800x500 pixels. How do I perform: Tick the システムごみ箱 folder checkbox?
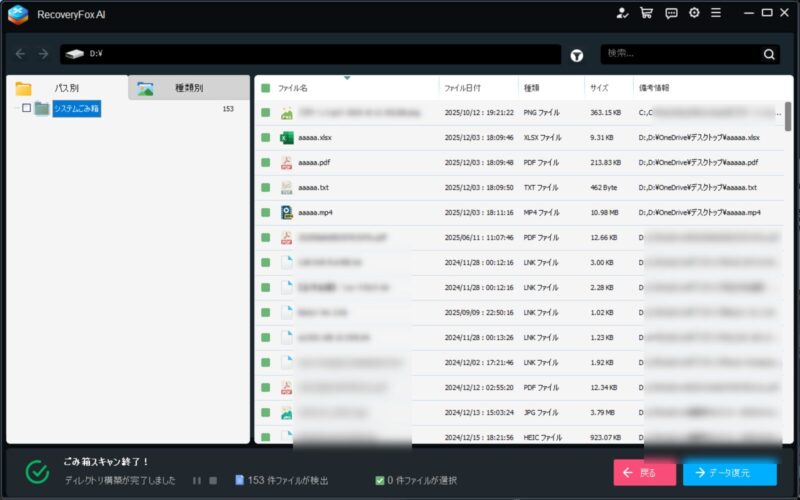coord(27,108)
